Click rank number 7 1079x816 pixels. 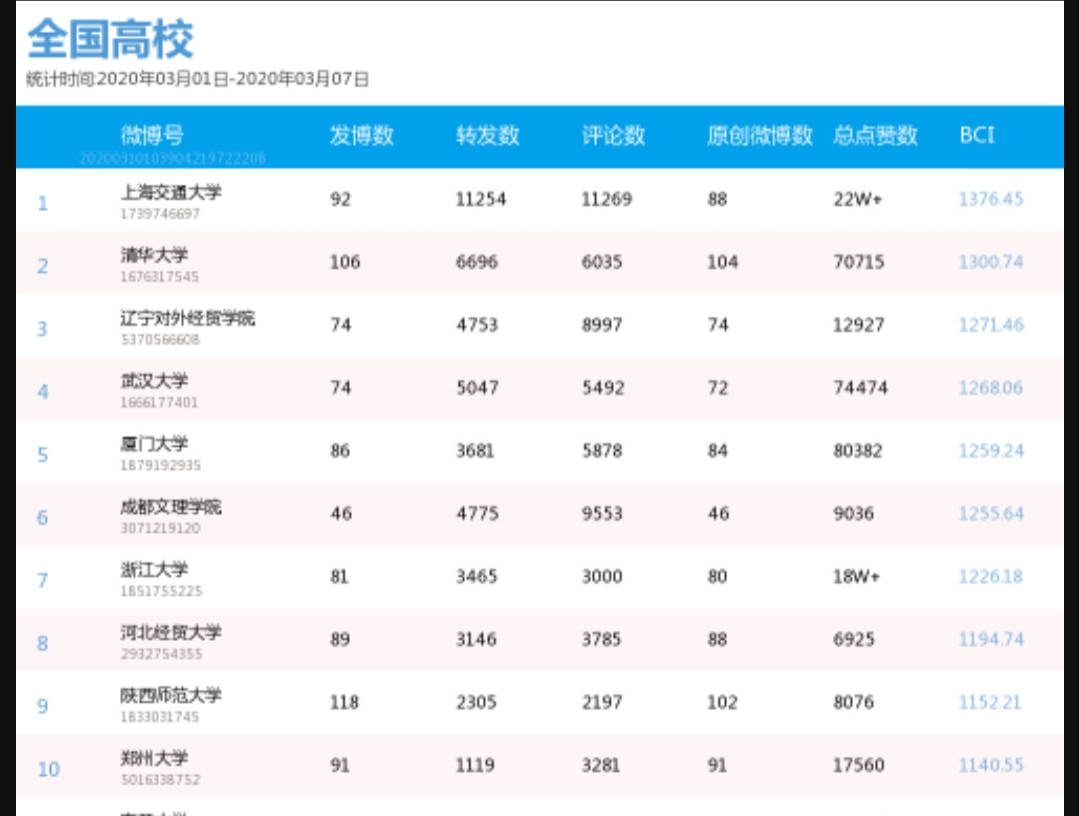43,581
